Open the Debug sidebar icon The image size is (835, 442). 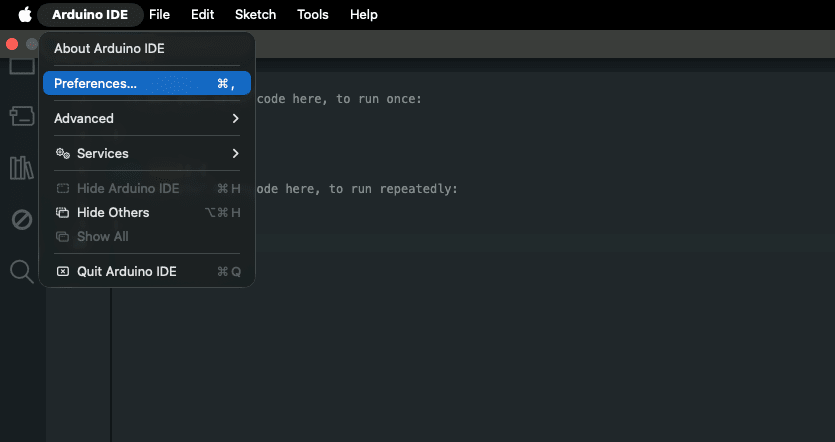click(x=22, y=219)
